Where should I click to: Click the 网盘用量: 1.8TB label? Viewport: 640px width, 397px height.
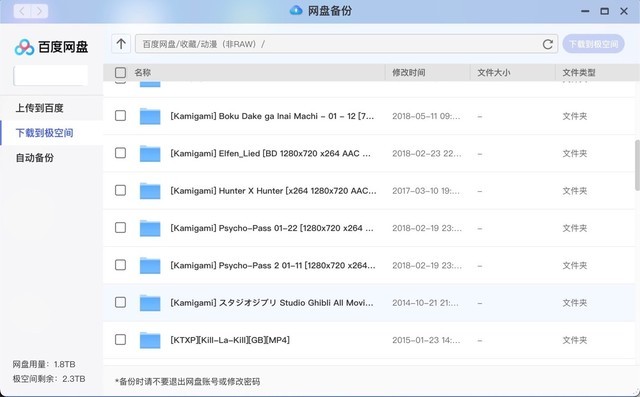(44, 364)
